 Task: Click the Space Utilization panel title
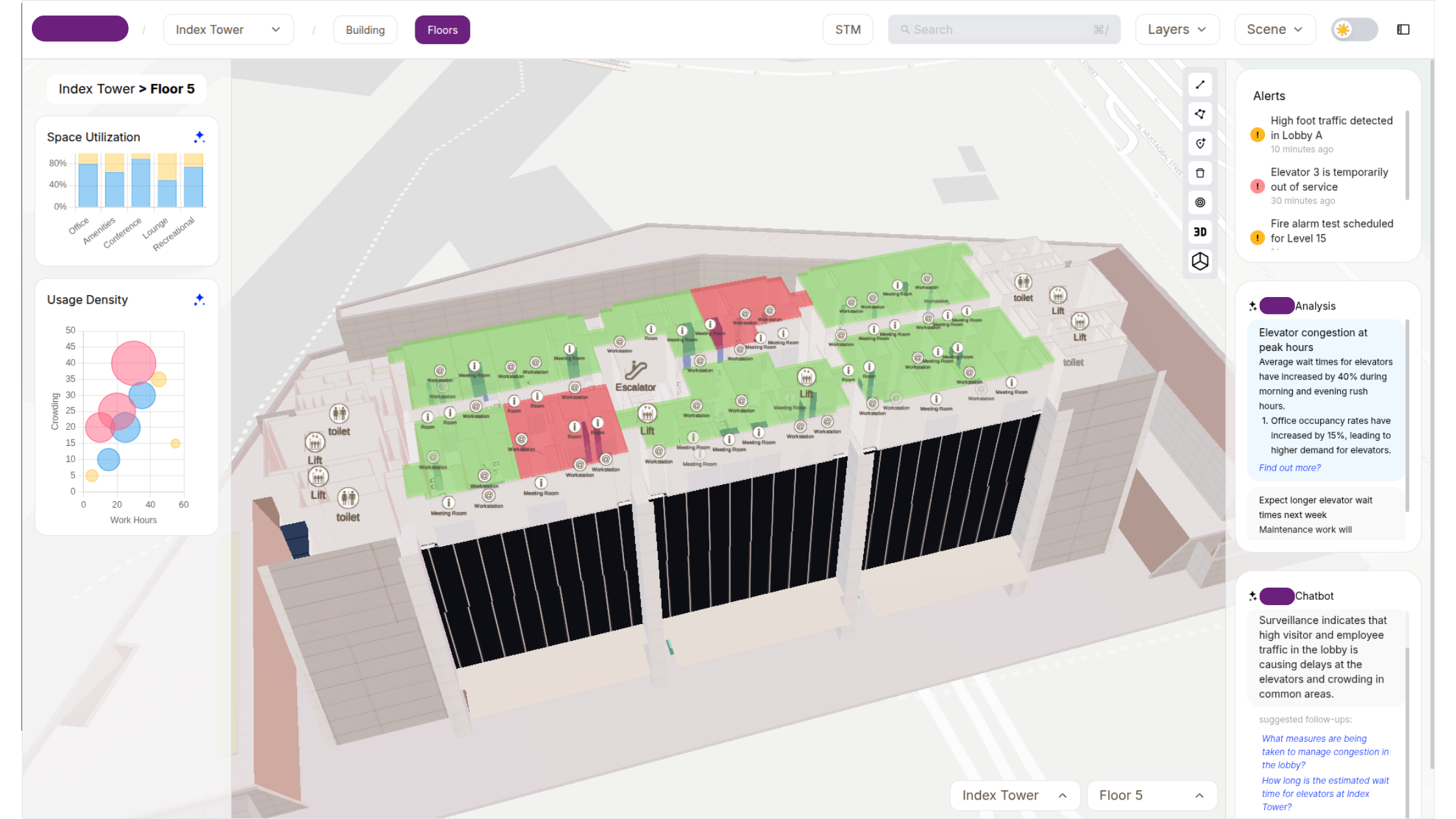[x=94, y=137]
